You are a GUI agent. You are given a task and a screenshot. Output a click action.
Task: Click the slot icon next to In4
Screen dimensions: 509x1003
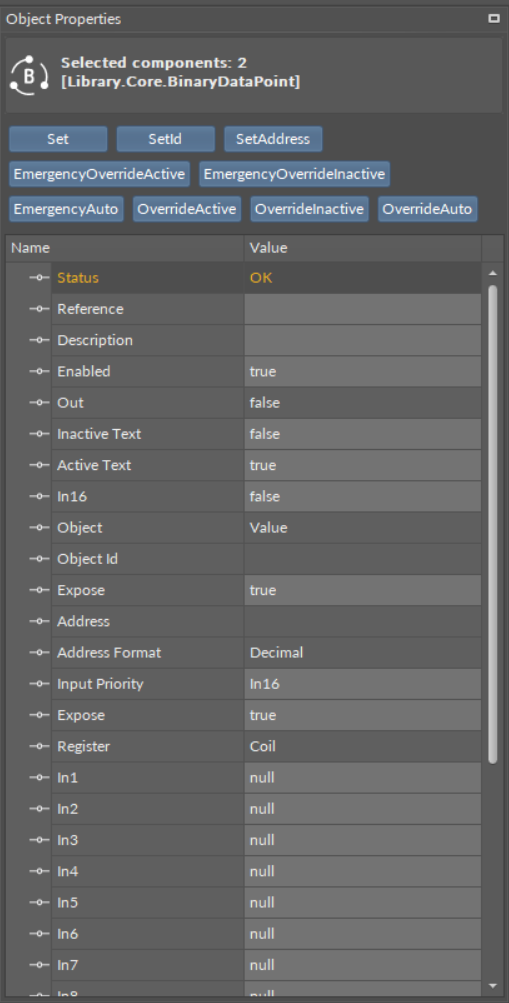pos(40,871)
